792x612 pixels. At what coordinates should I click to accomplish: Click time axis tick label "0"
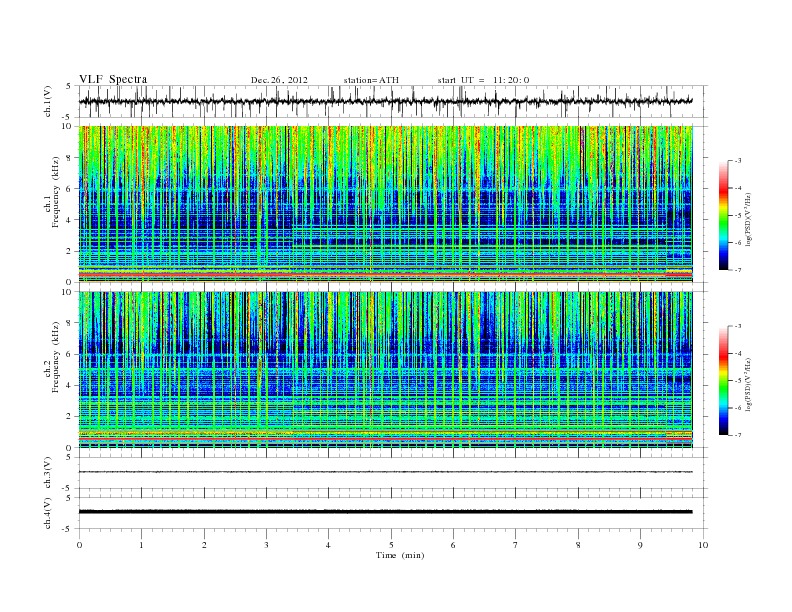tap(79, 545)
